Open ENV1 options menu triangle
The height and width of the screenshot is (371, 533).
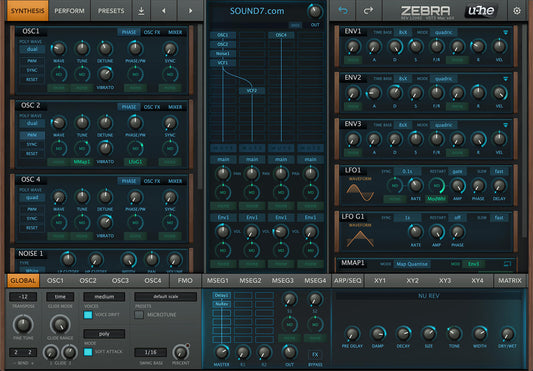505,33
